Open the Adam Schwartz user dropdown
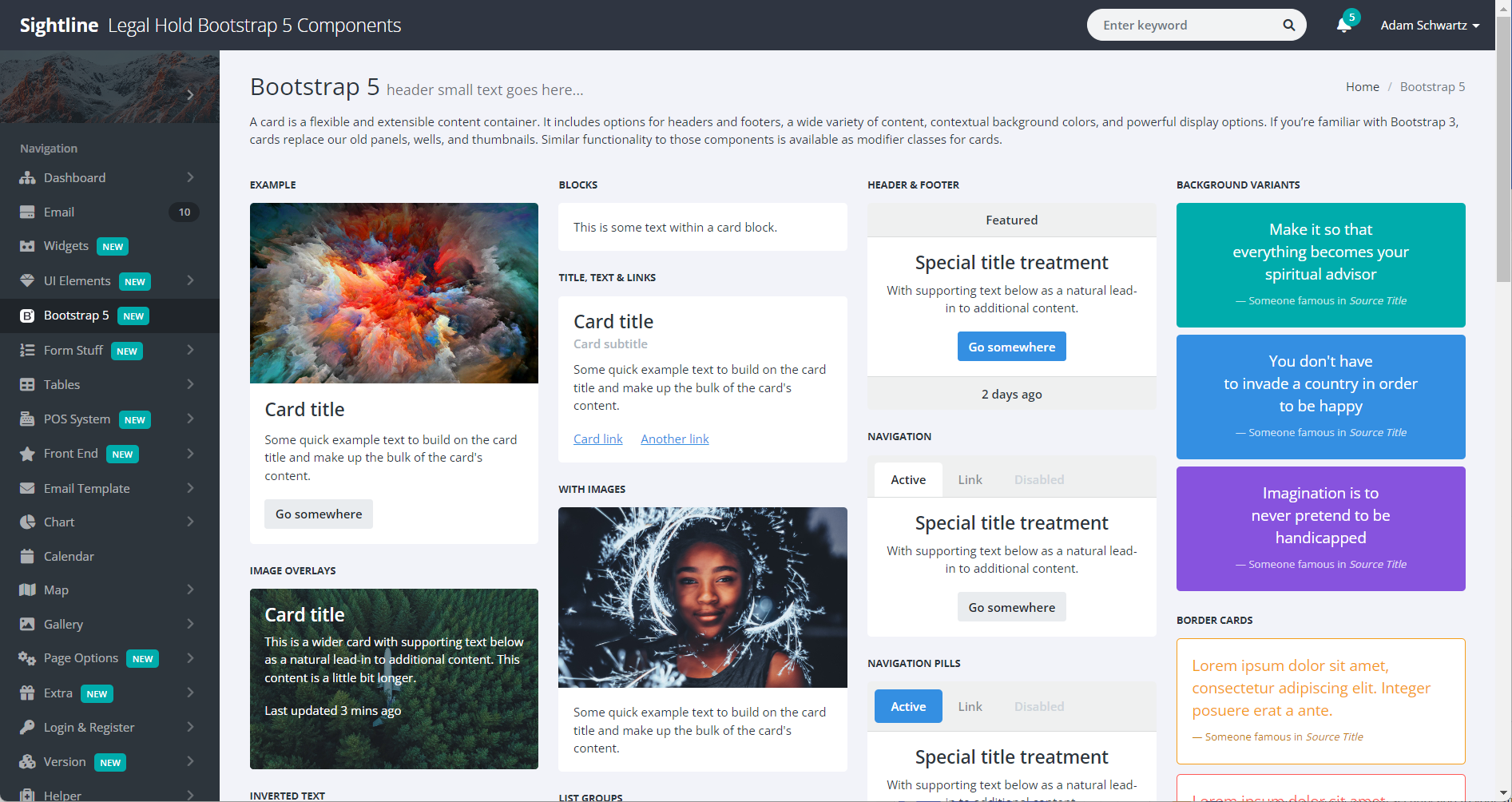1512x802 pixels. point(1430,26)
